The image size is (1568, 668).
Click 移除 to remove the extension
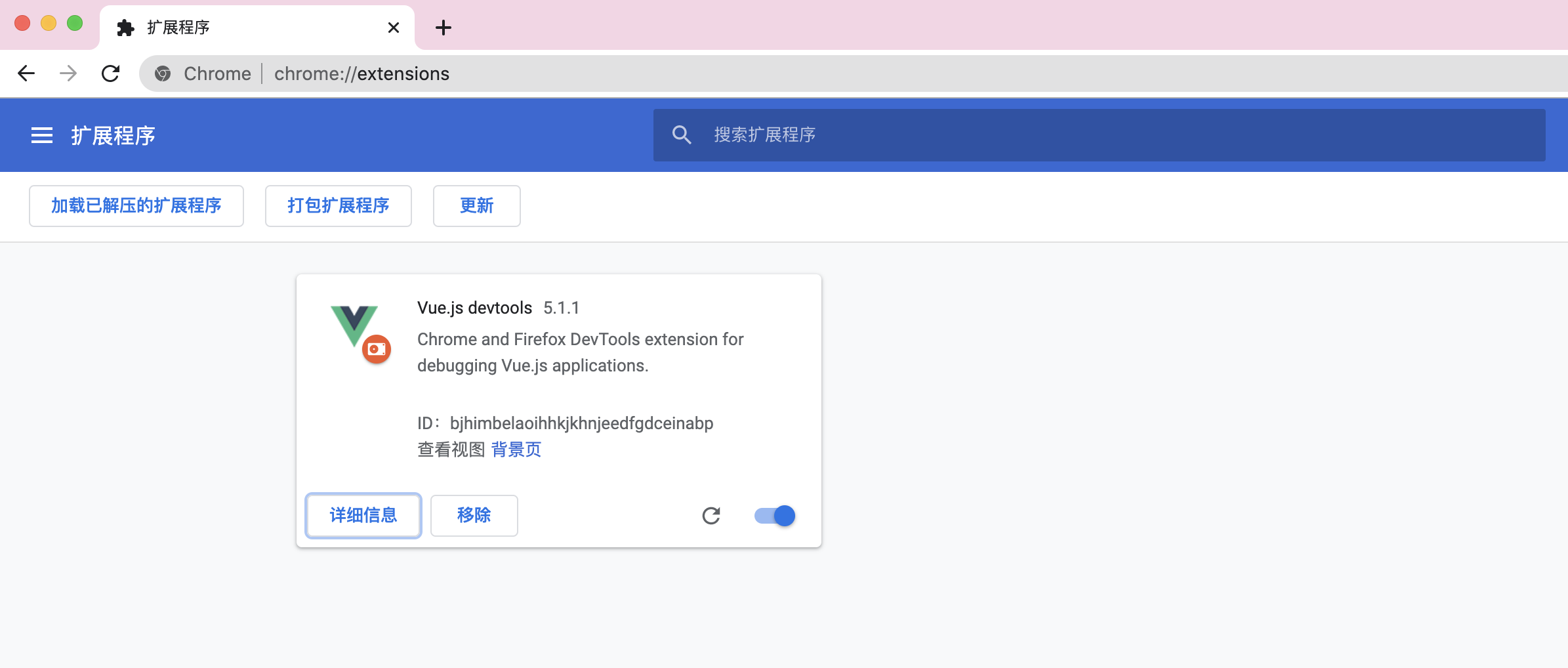474,516
